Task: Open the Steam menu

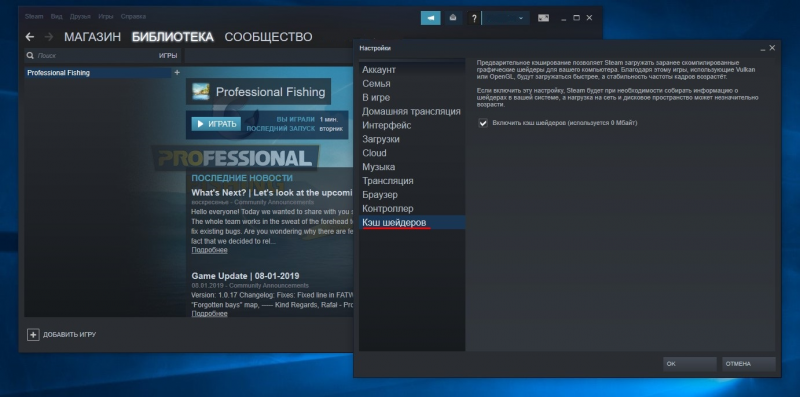Action: click(34, 16)
